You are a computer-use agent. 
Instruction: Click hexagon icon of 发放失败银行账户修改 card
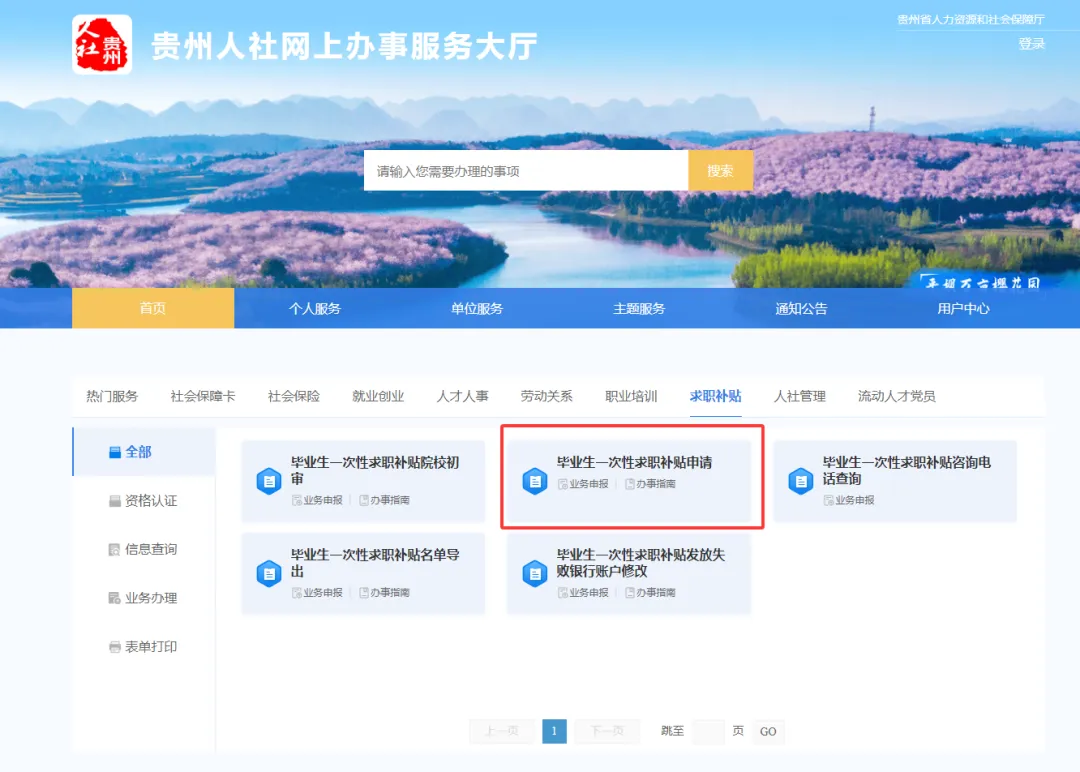[534, 573]
